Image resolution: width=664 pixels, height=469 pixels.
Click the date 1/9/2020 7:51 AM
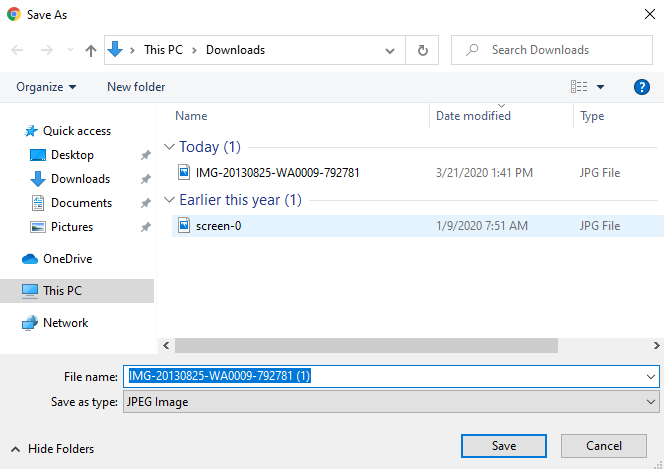click(482, 226)
